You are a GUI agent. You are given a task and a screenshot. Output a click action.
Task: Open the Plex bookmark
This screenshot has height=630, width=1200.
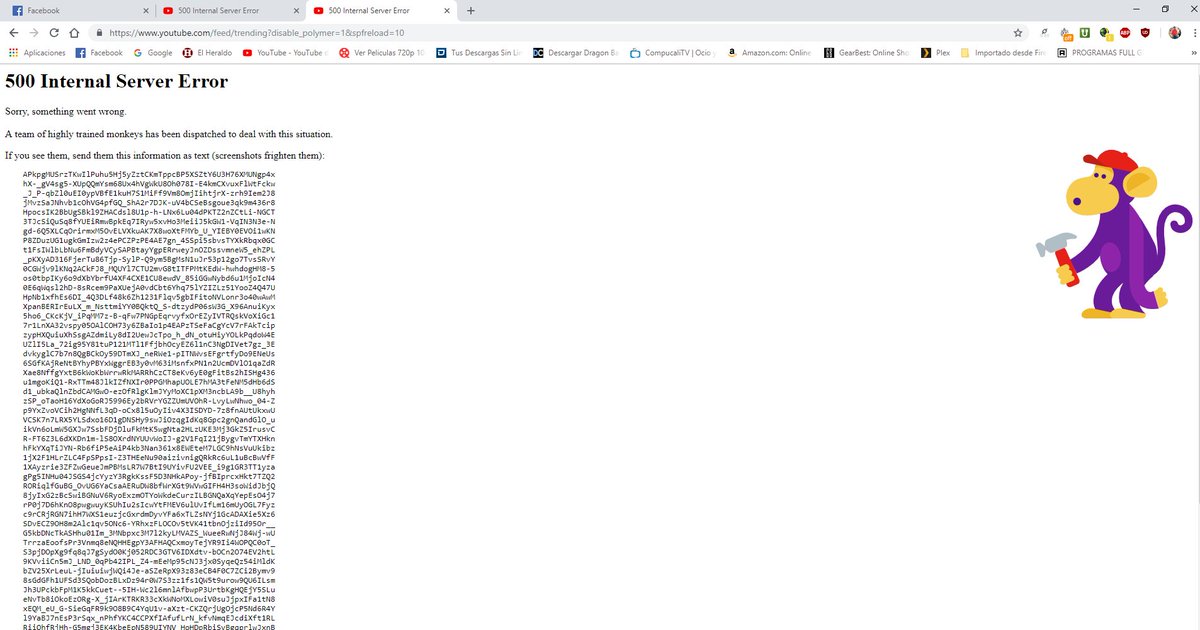936,53
